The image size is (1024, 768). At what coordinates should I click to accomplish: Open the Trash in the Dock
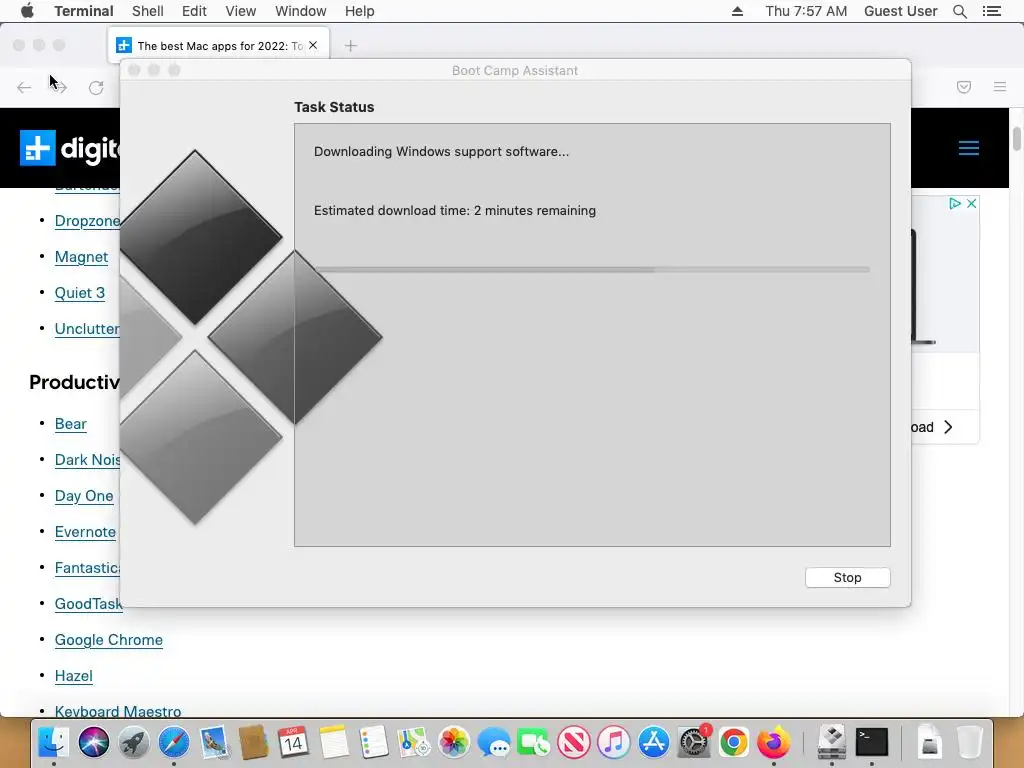pos(970,743)
